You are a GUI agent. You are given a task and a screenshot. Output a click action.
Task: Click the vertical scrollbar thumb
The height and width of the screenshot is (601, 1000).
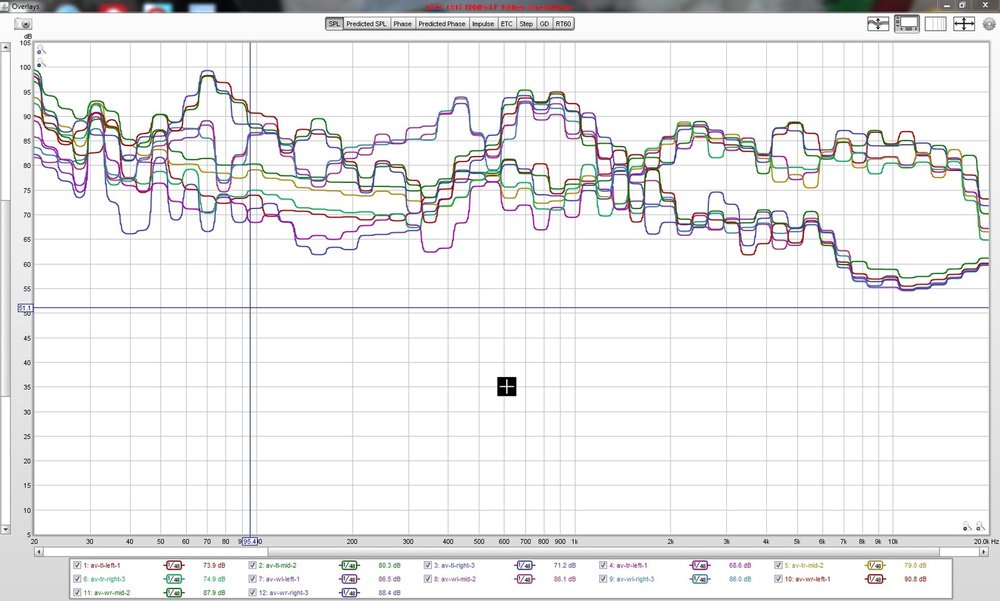(5, 298)
